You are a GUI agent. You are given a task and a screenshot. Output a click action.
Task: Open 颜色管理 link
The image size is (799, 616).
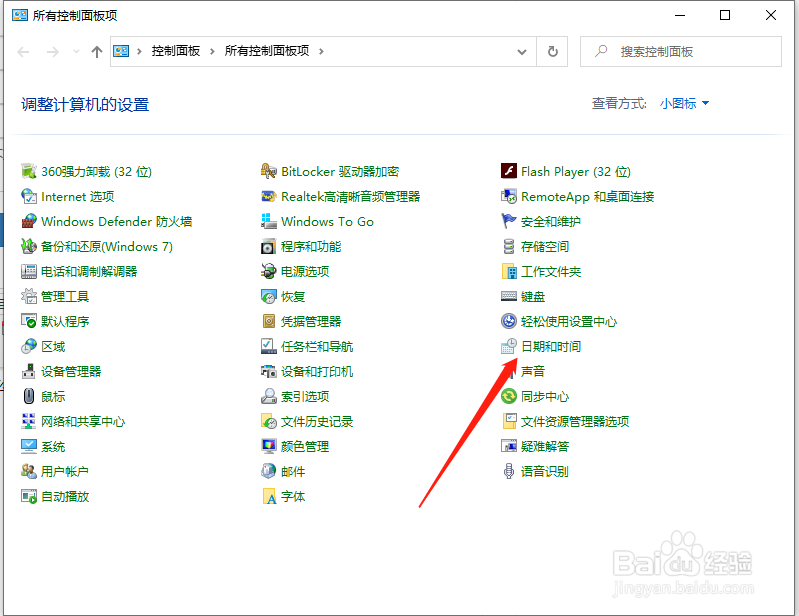pyautogui.click(x=305, y=446)
